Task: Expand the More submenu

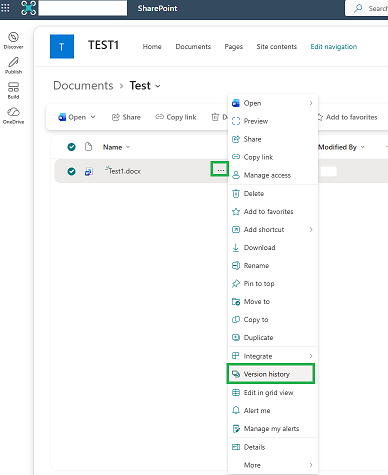Action: click(x=311, y=465)
